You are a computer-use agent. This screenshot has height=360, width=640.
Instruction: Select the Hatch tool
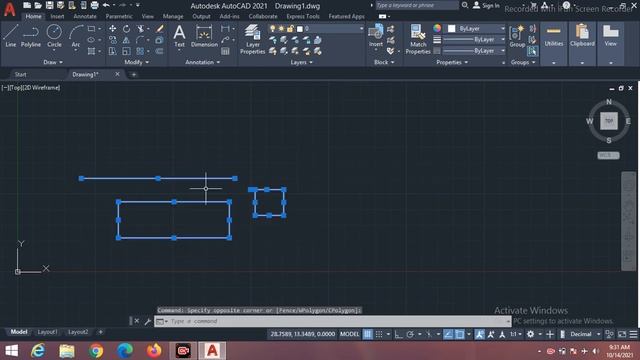click(x=91, y=51)
